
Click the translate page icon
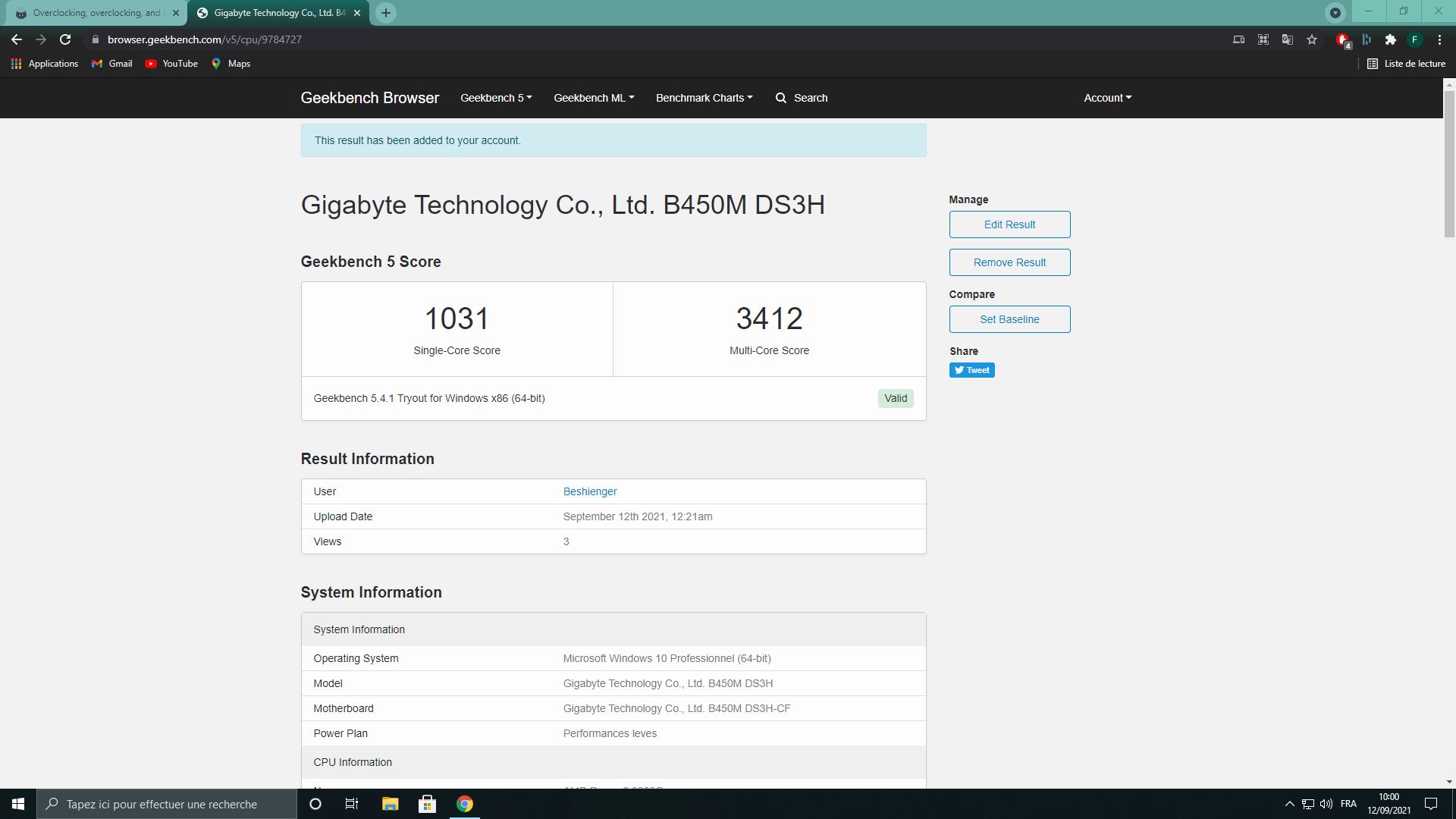(x=1288, y=39)
